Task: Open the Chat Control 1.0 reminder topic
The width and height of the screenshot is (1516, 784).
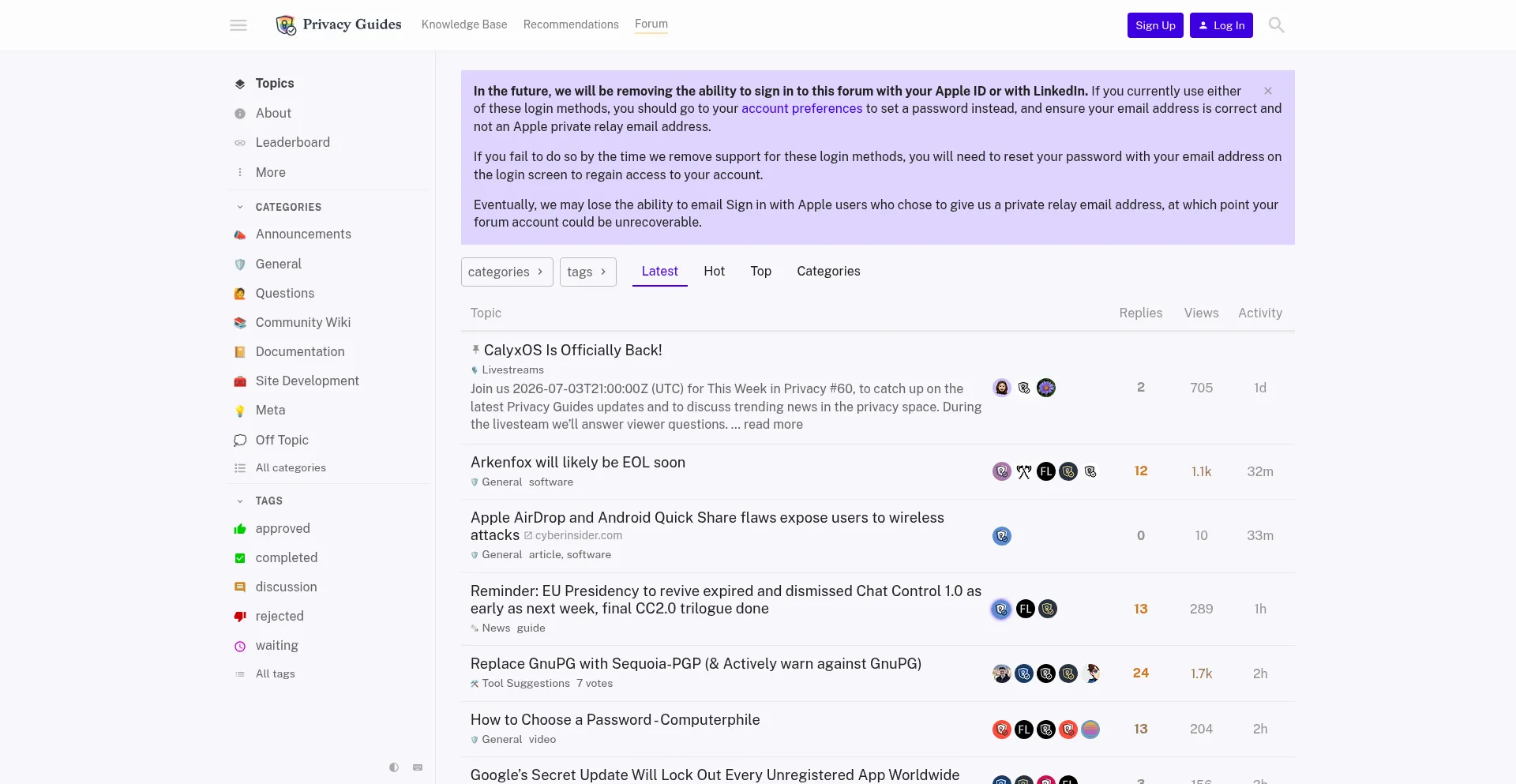Action: click(x=726, y=600)
